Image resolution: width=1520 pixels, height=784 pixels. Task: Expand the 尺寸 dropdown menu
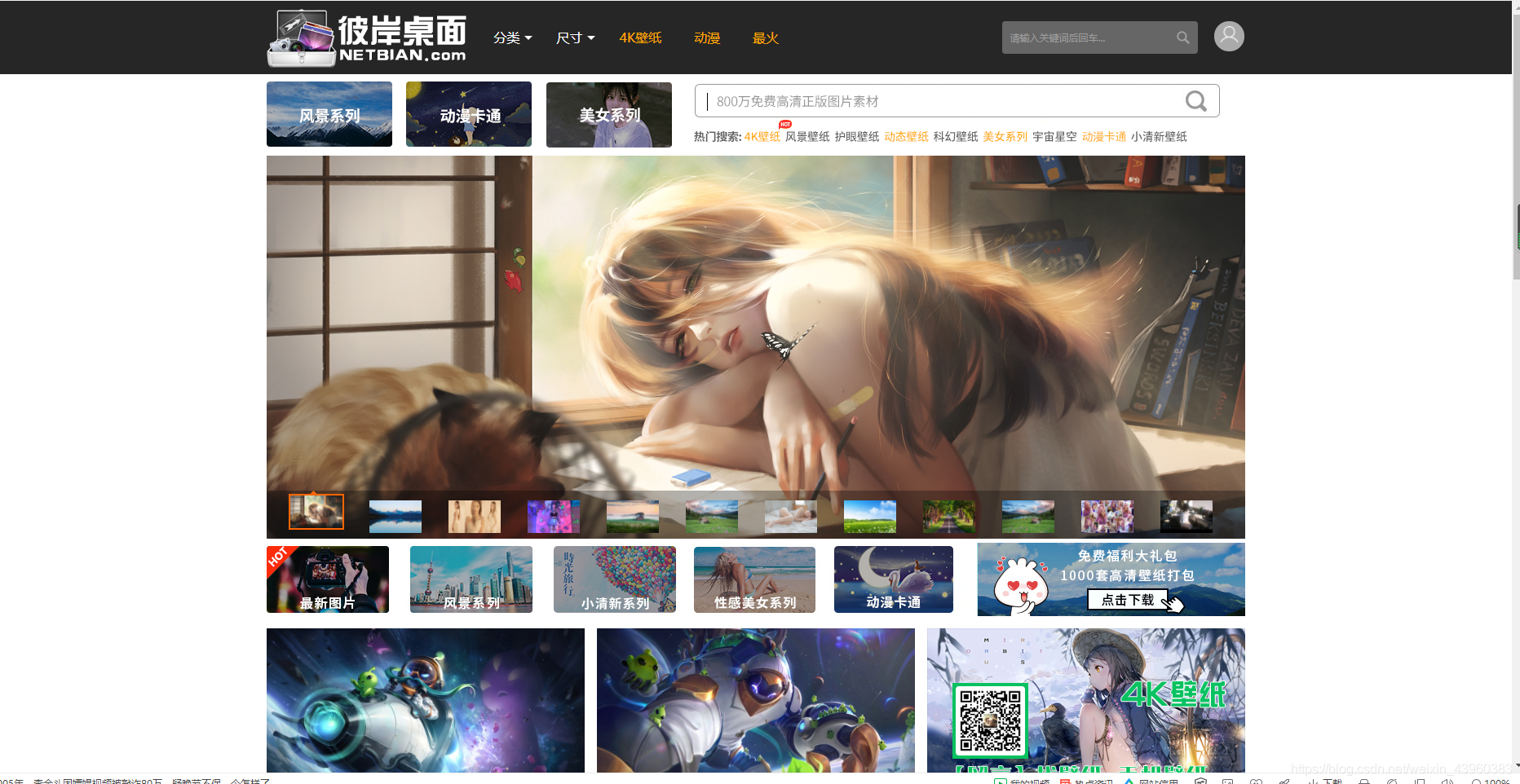tap(575, 37)
